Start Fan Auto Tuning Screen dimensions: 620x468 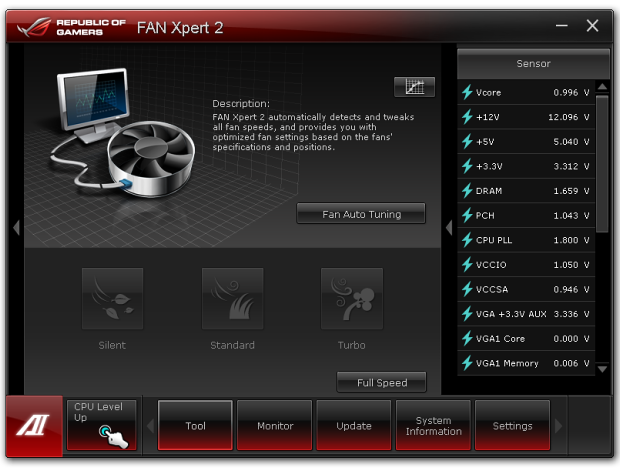pos(361,214)
